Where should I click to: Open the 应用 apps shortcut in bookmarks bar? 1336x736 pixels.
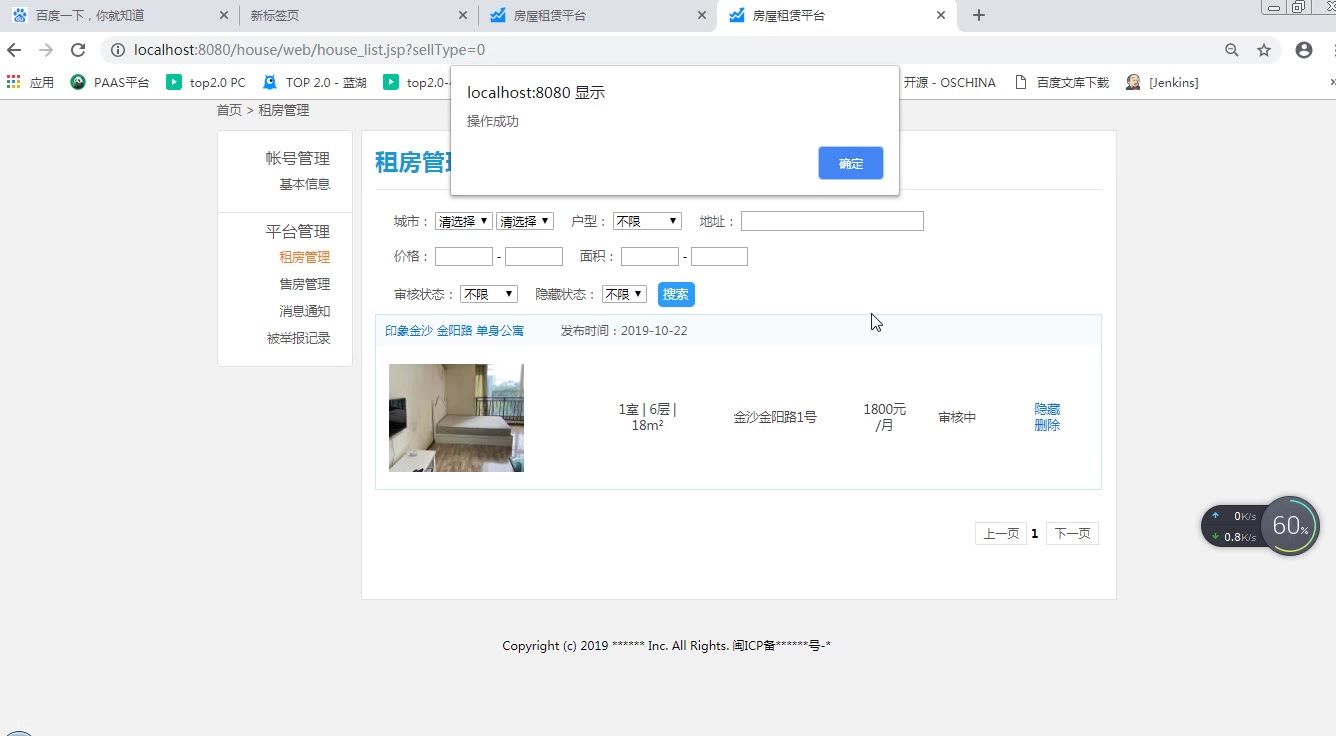click(x=30, y=83)
